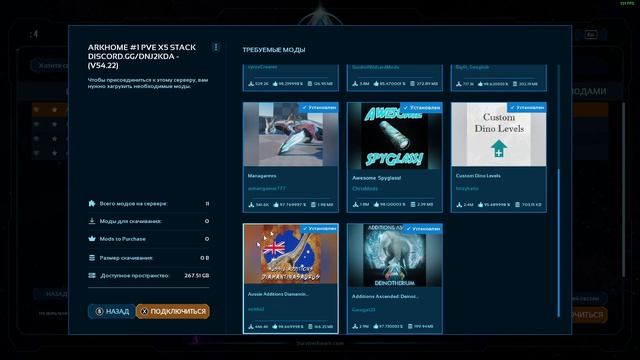
Task: Open the Deinotherium mod thumbnail
Action: (x=395, y=255)
